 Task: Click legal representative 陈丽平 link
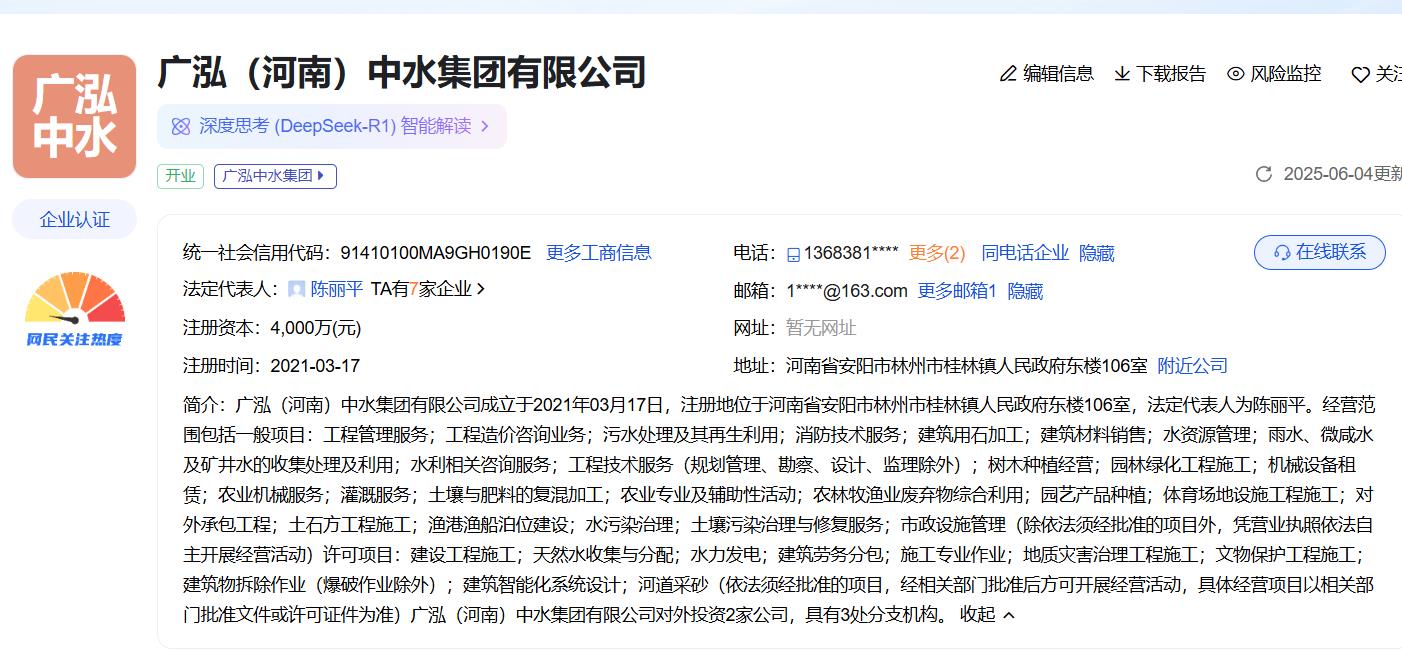coord(336,289)
